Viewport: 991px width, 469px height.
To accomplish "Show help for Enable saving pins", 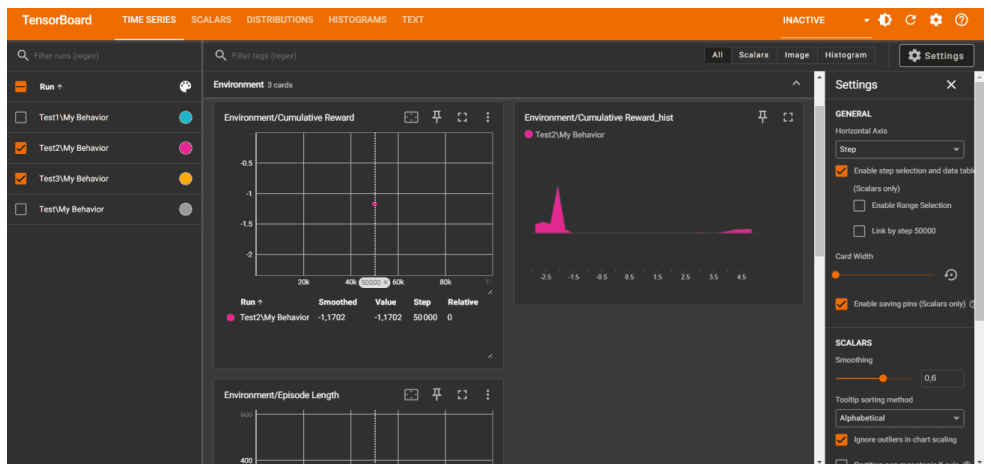I will tap(971, 304).
